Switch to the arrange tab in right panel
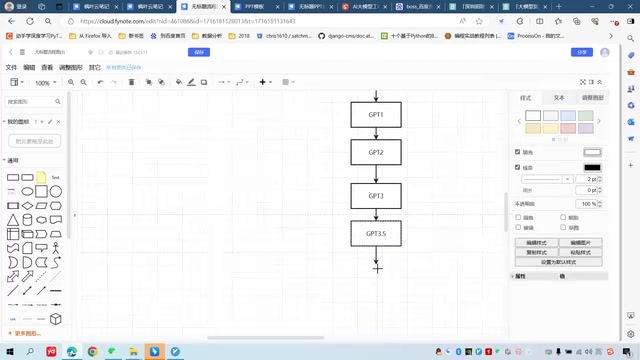The height and width of the screenshot is (360, 640). pyautogui.click(x=592, y=98)
